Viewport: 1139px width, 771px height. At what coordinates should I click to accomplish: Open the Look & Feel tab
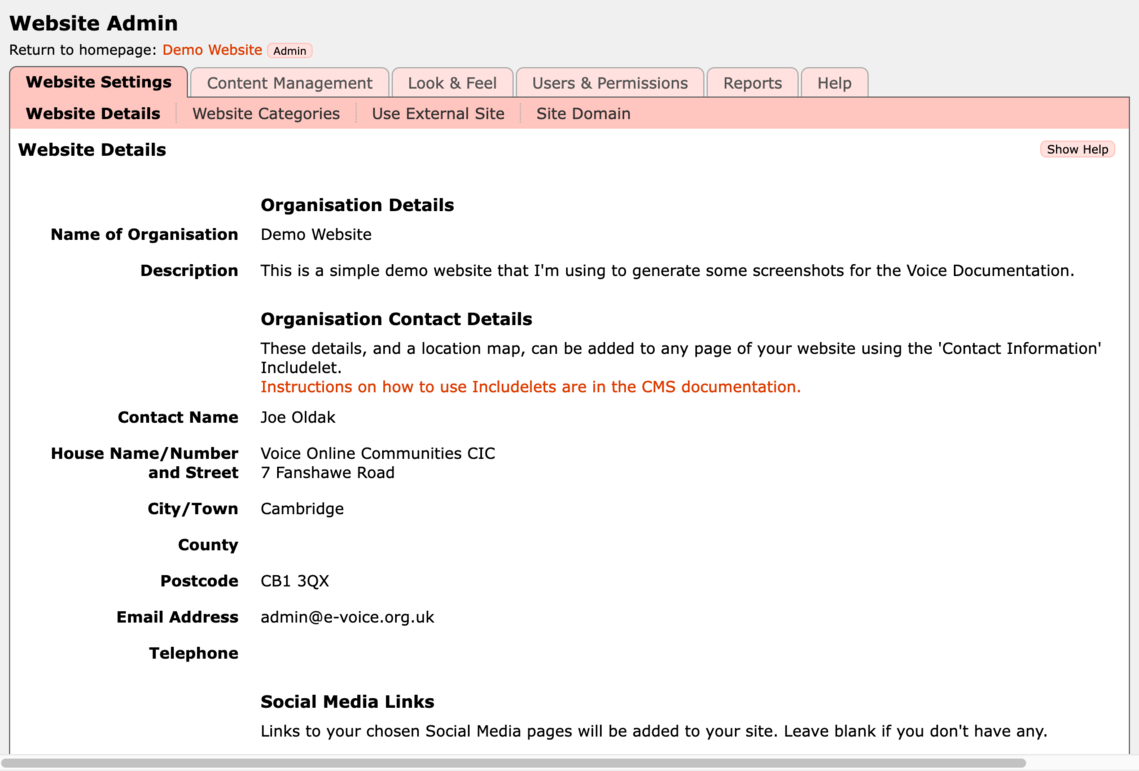pyautogui.click(x=452, y=83)
